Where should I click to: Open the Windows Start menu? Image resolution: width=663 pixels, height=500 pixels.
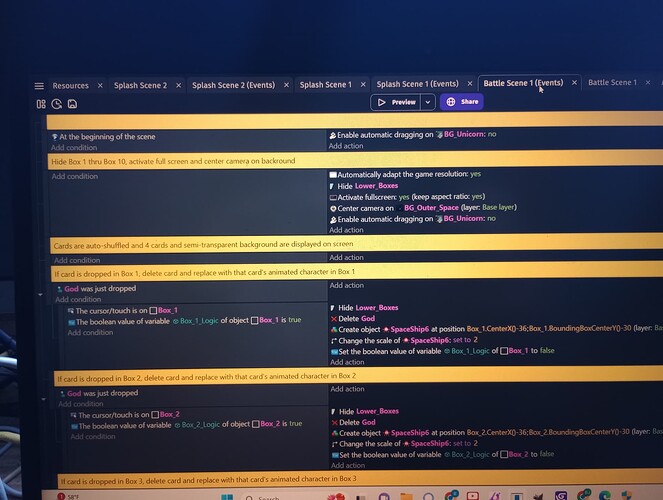(227, 497)
